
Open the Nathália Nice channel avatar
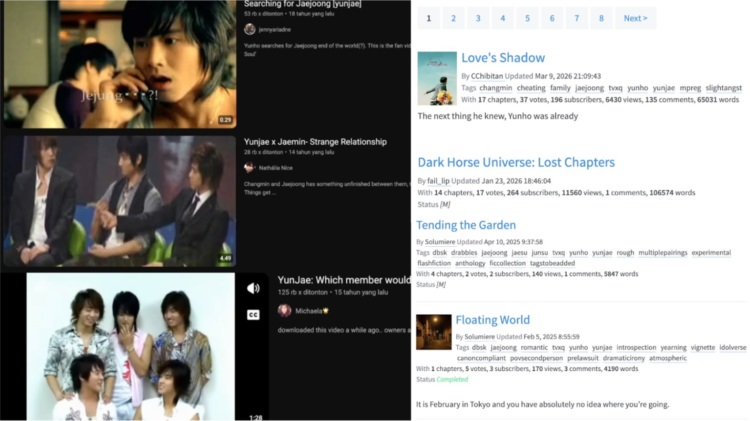coord(249,167)
